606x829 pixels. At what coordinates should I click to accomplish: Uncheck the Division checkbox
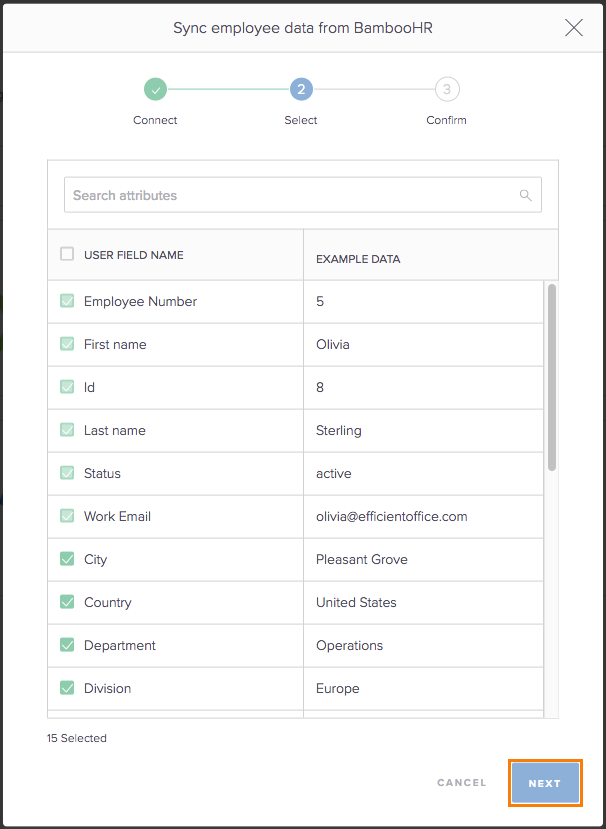click(67, 688)
